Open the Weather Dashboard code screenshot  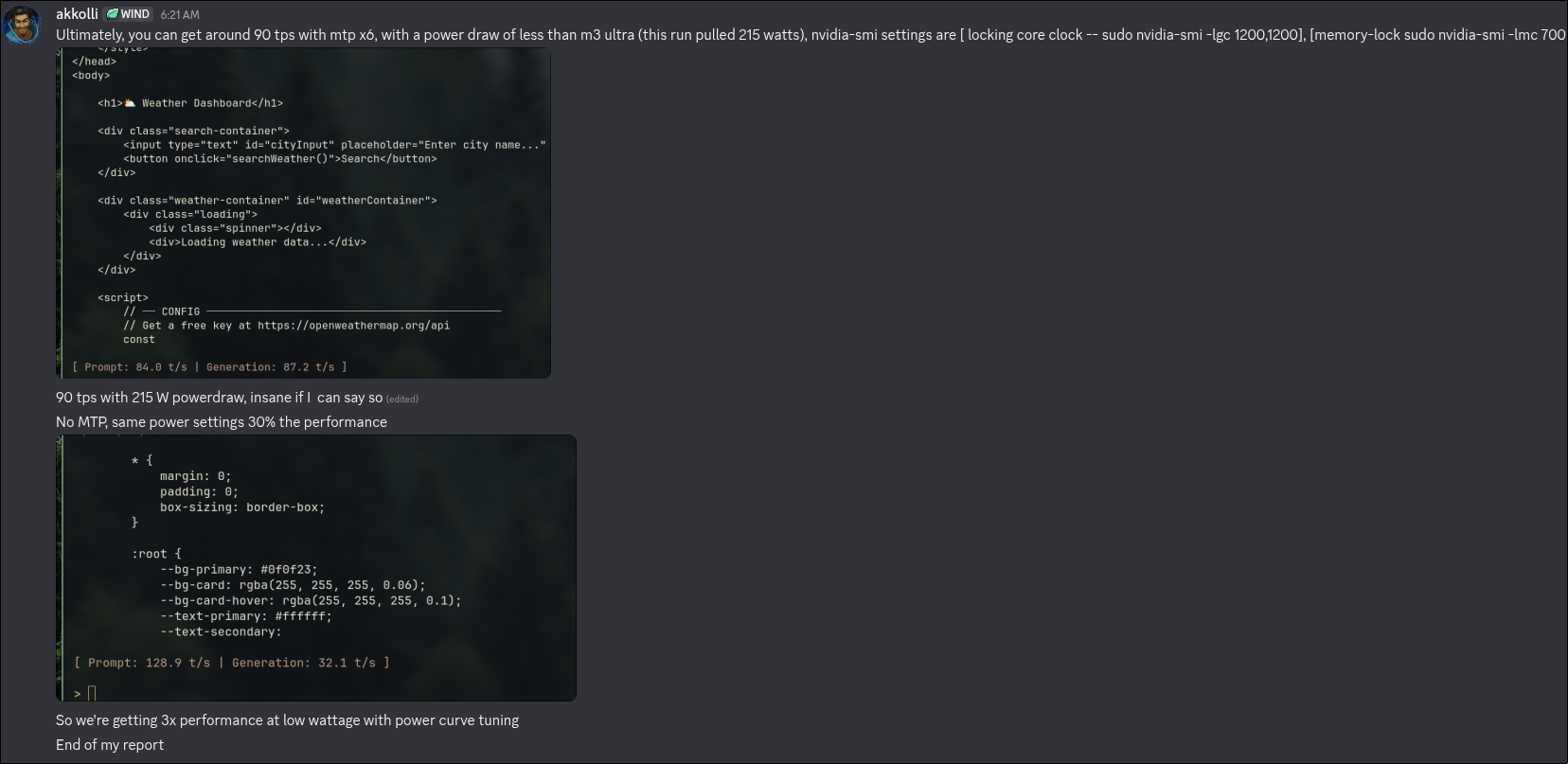[x=303, y=213]
